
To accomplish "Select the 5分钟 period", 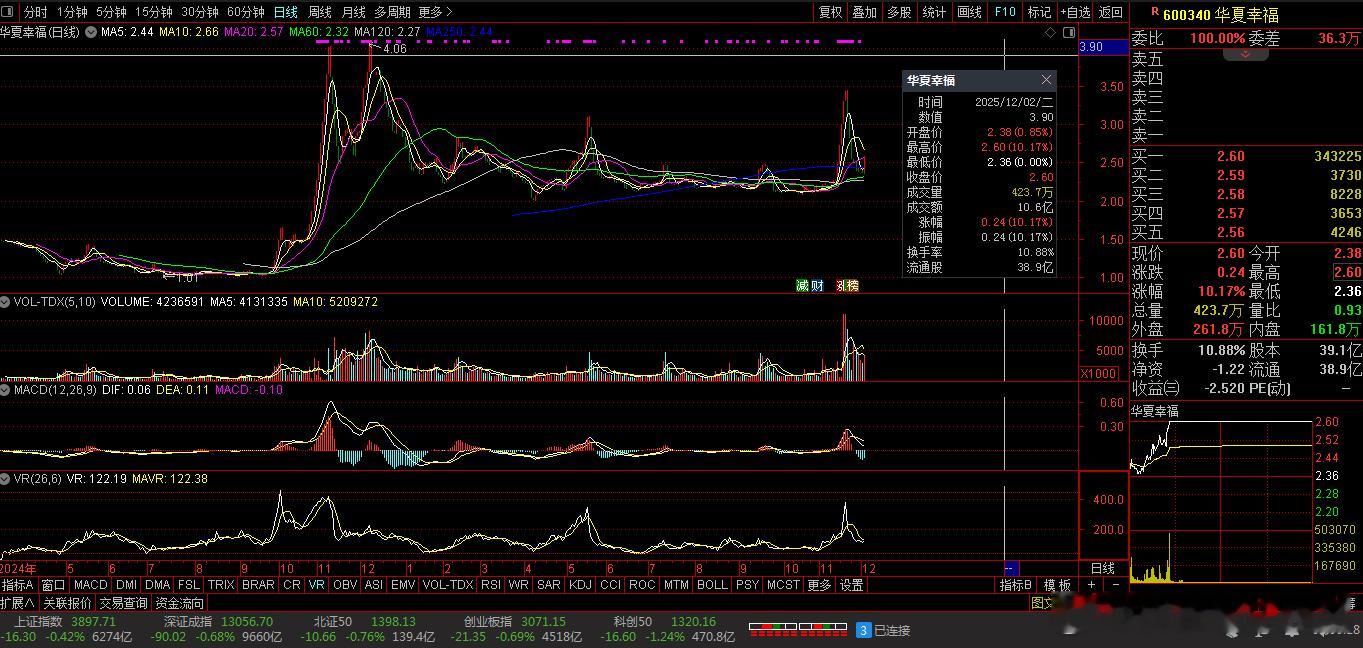I will (111, 12).
